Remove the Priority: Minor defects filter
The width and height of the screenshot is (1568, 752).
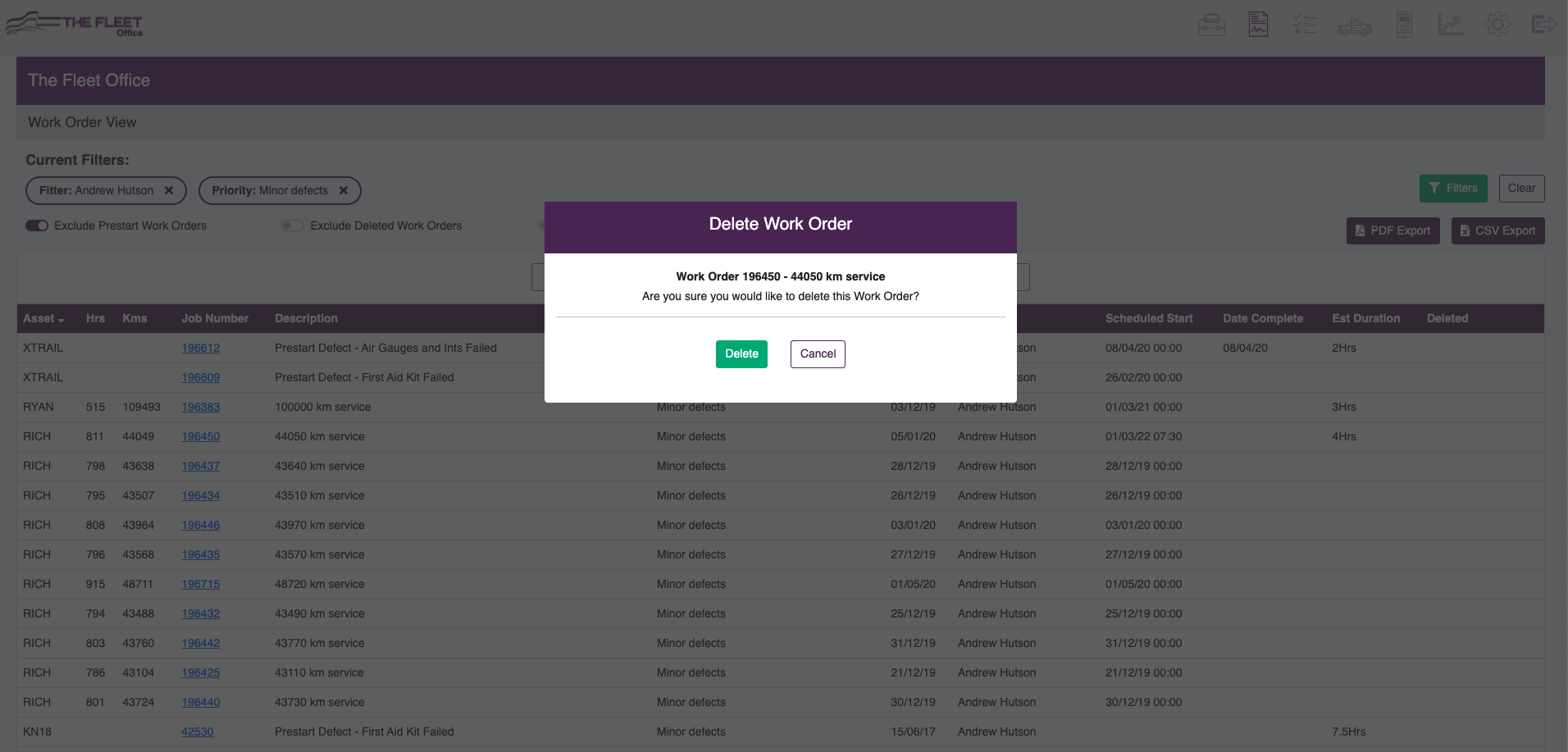tap(344, 190)
